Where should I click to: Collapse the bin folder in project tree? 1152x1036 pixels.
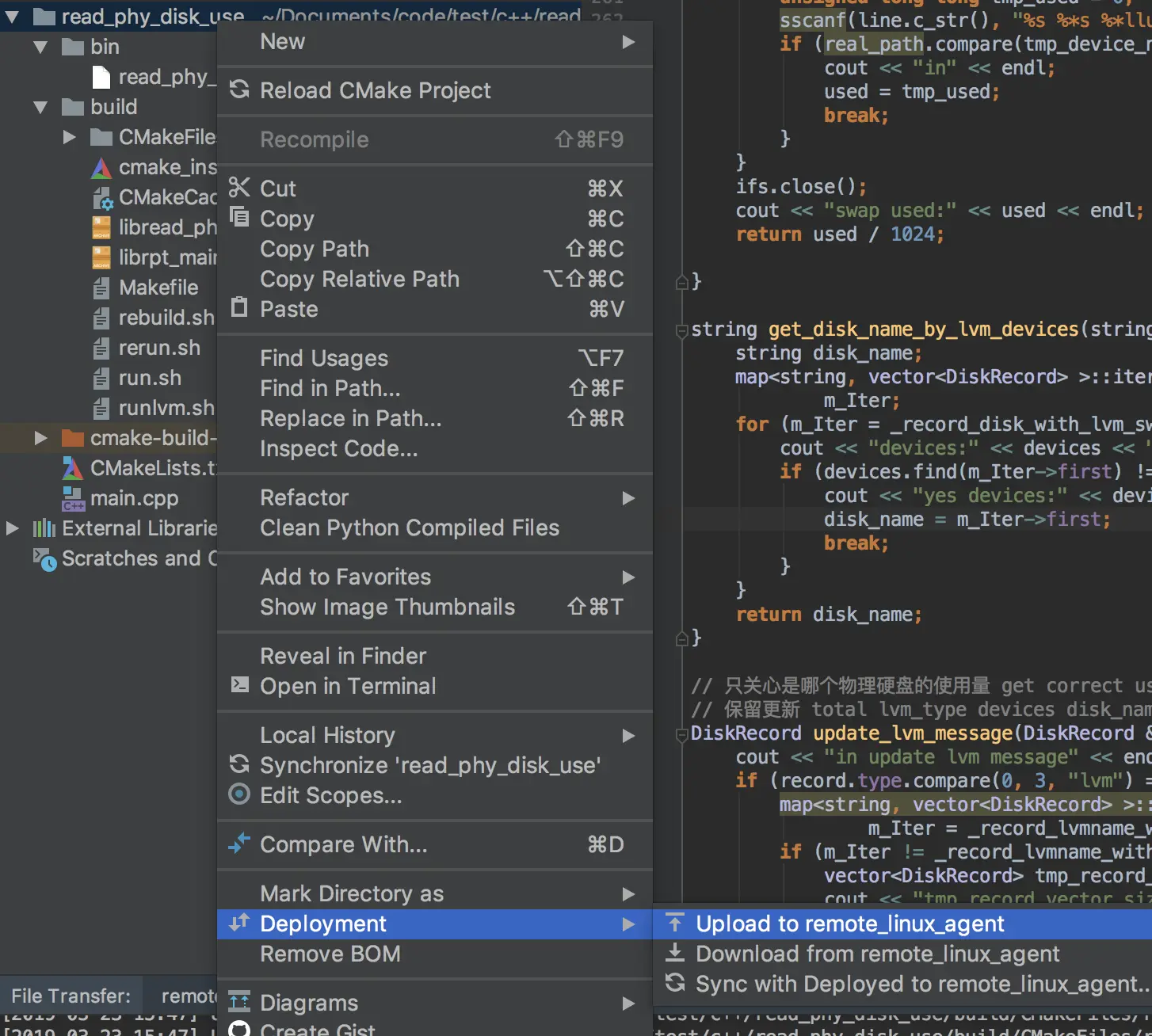[40, 47]
